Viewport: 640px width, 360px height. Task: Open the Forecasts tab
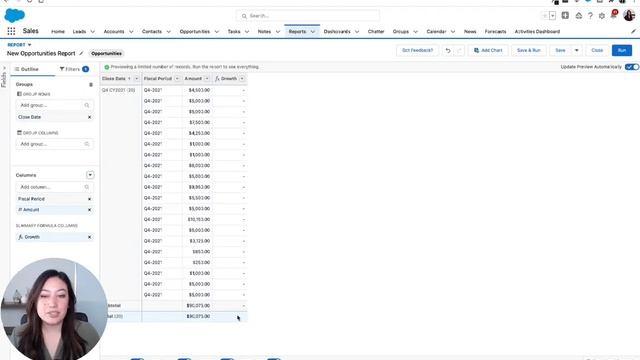tap(496, 31)
